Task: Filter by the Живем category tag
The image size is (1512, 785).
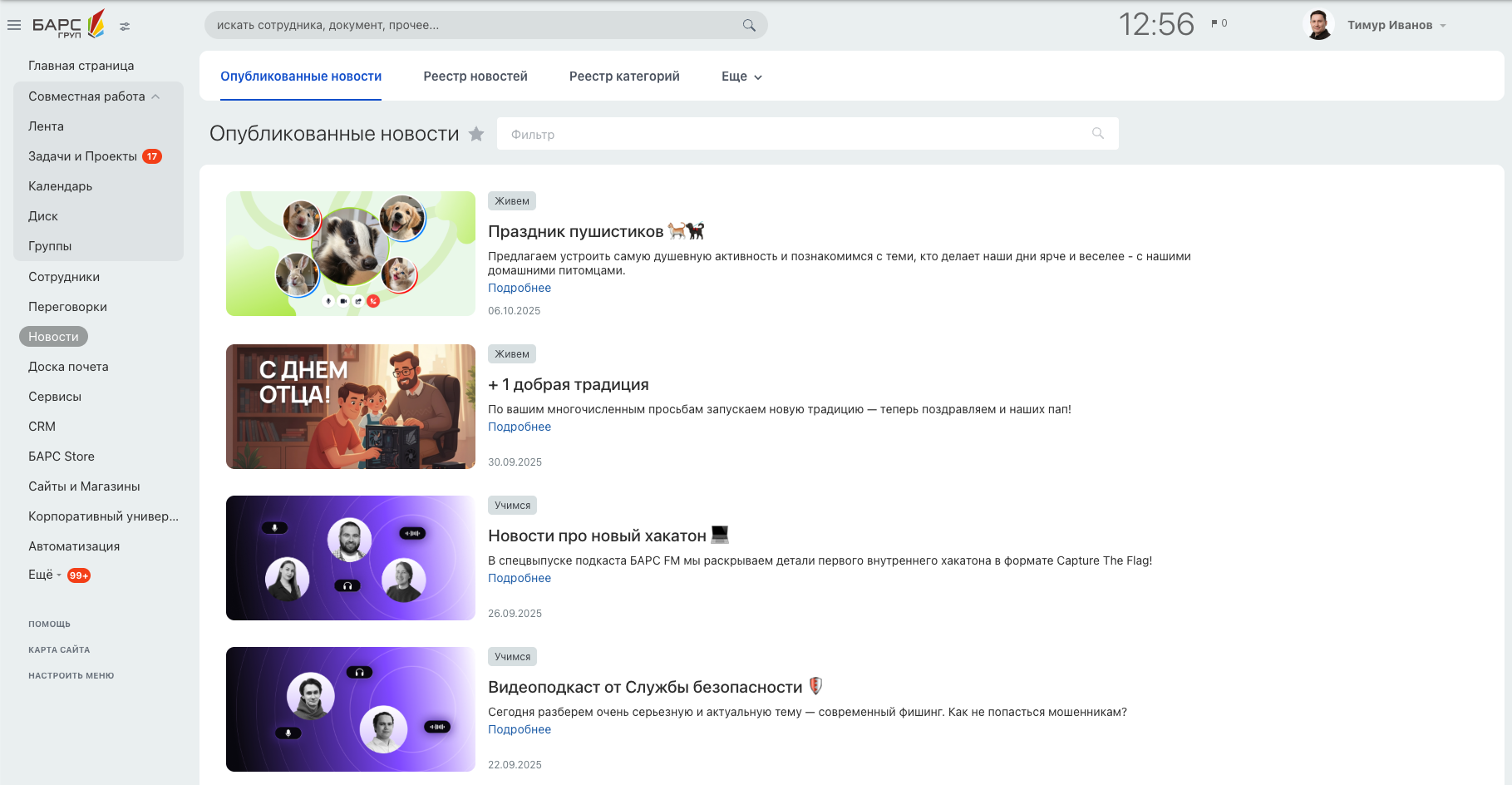Action: 511,200
